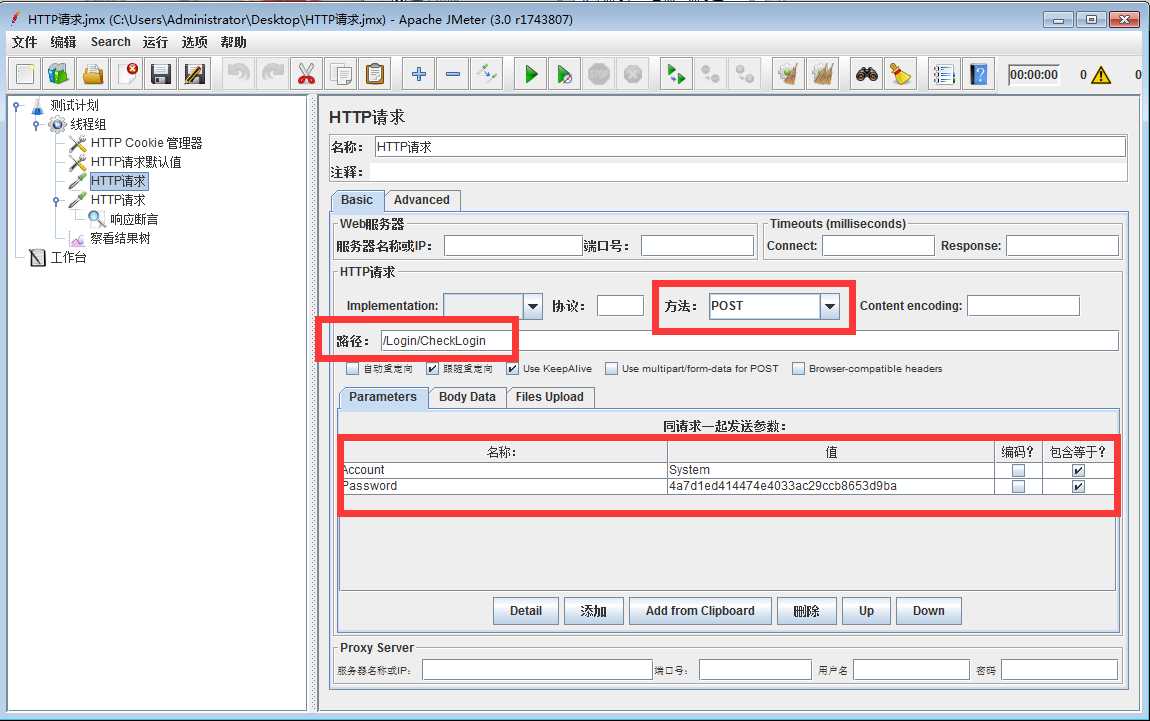Start remote engines icon
1150x721 pixels.
675,74
